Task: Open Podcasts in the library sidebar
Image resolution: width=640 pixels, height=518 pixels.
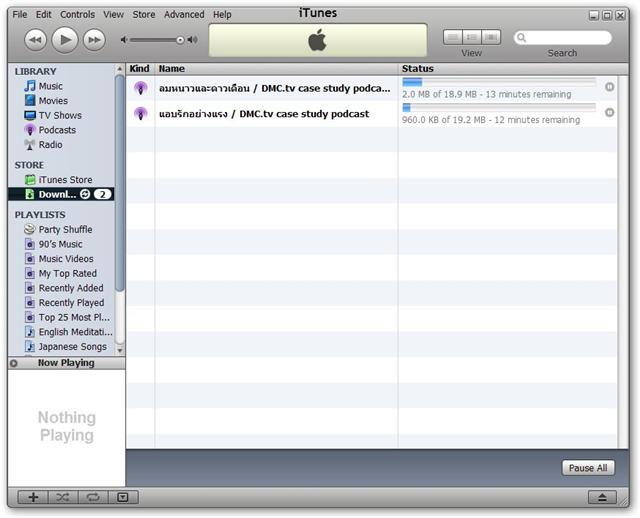Action: [x=57, y=130]
